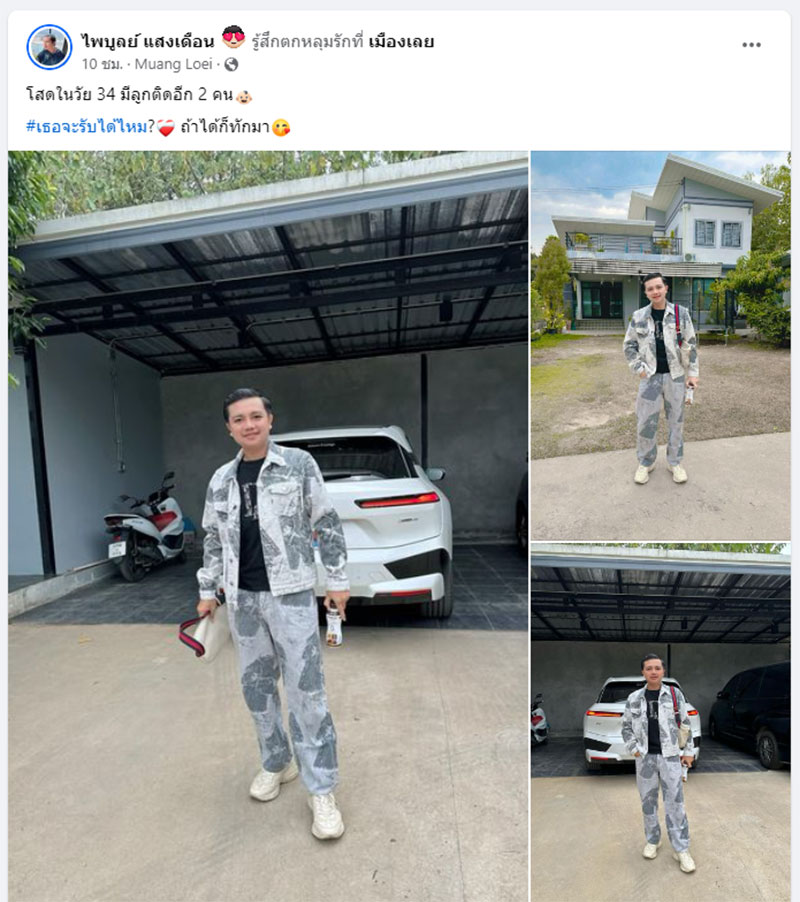This screenshot has height=902, width=800.
Task: Click the 10 ชม. post timestamp
Action: coord(101,64)
